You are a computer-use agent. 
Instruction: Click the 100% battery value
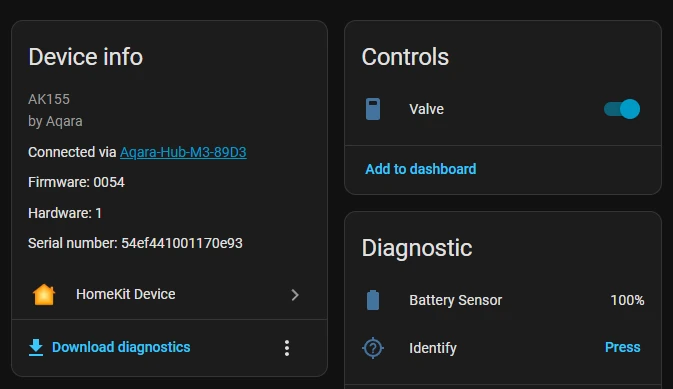point(627,300)
